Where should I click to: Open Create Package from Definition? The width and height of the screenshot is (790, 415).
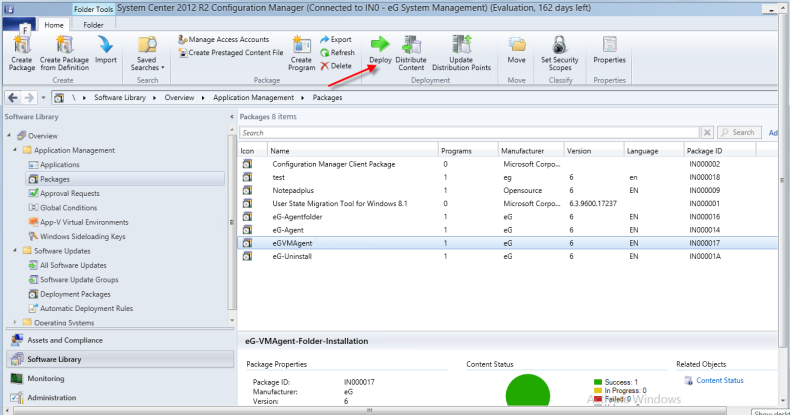[64, 53]
